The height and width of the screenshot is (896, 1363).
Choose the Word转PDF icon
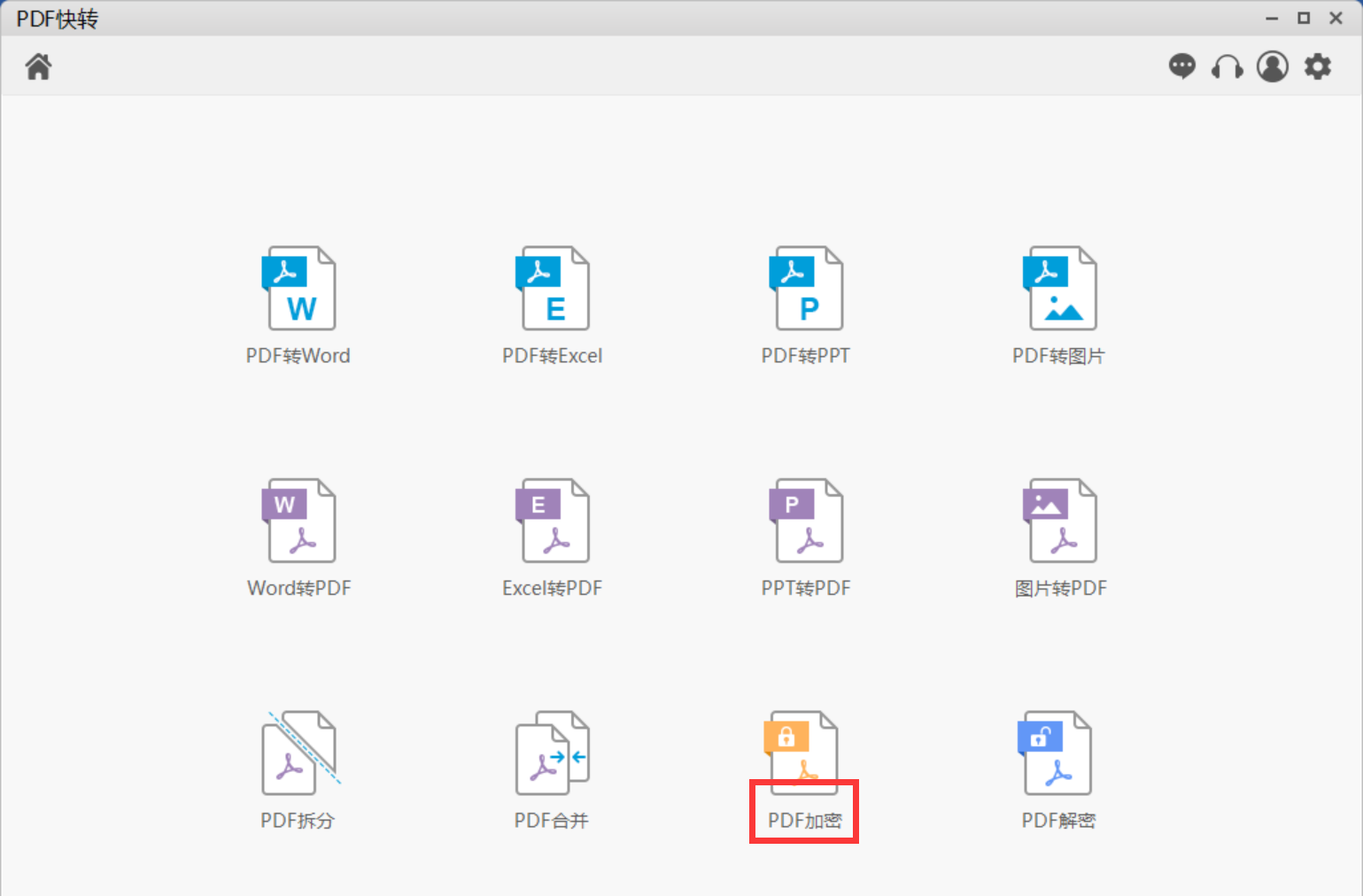click(298, 521)
